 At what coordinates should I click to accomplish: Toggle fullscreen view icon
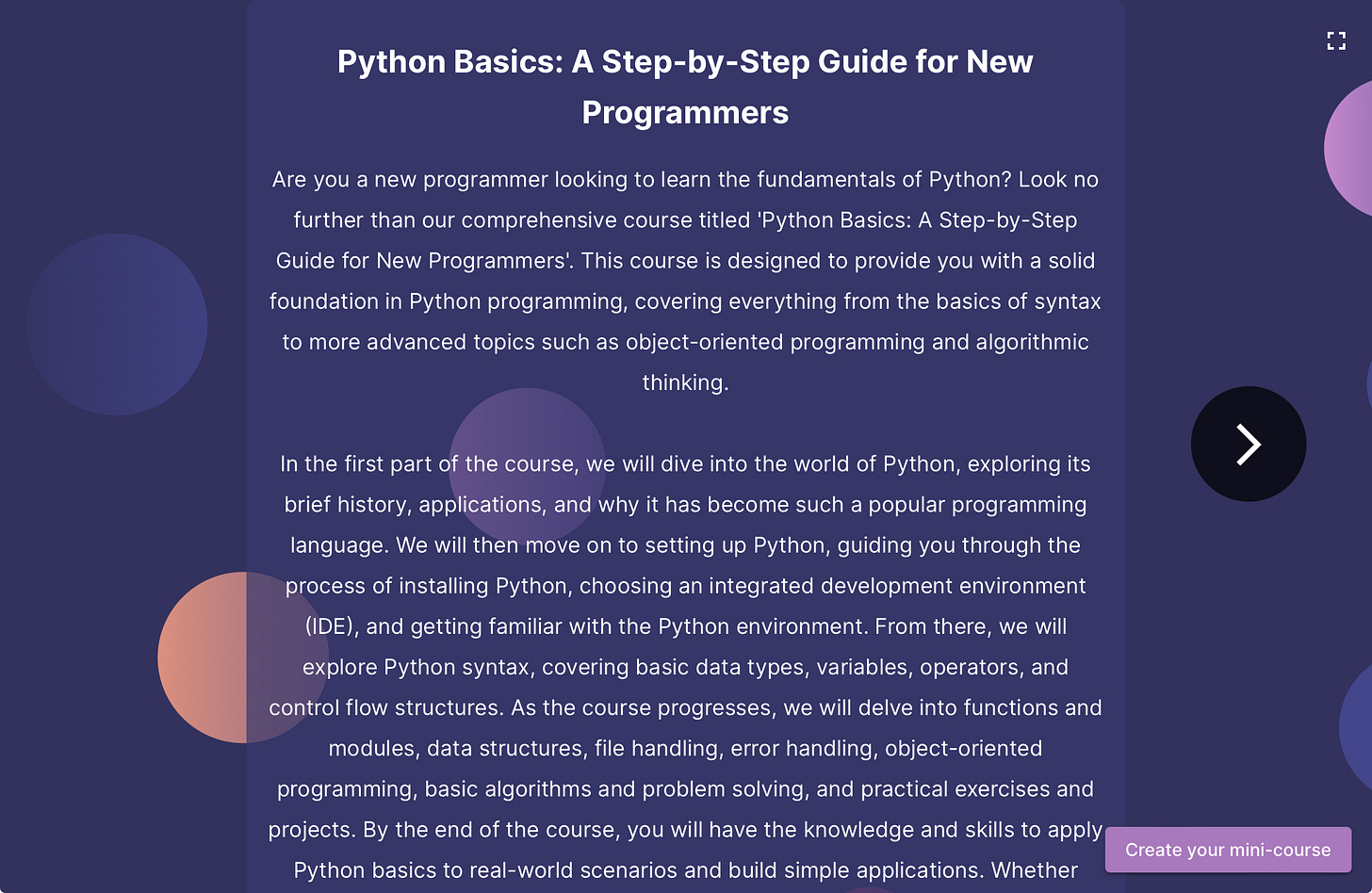(1336, 41)
